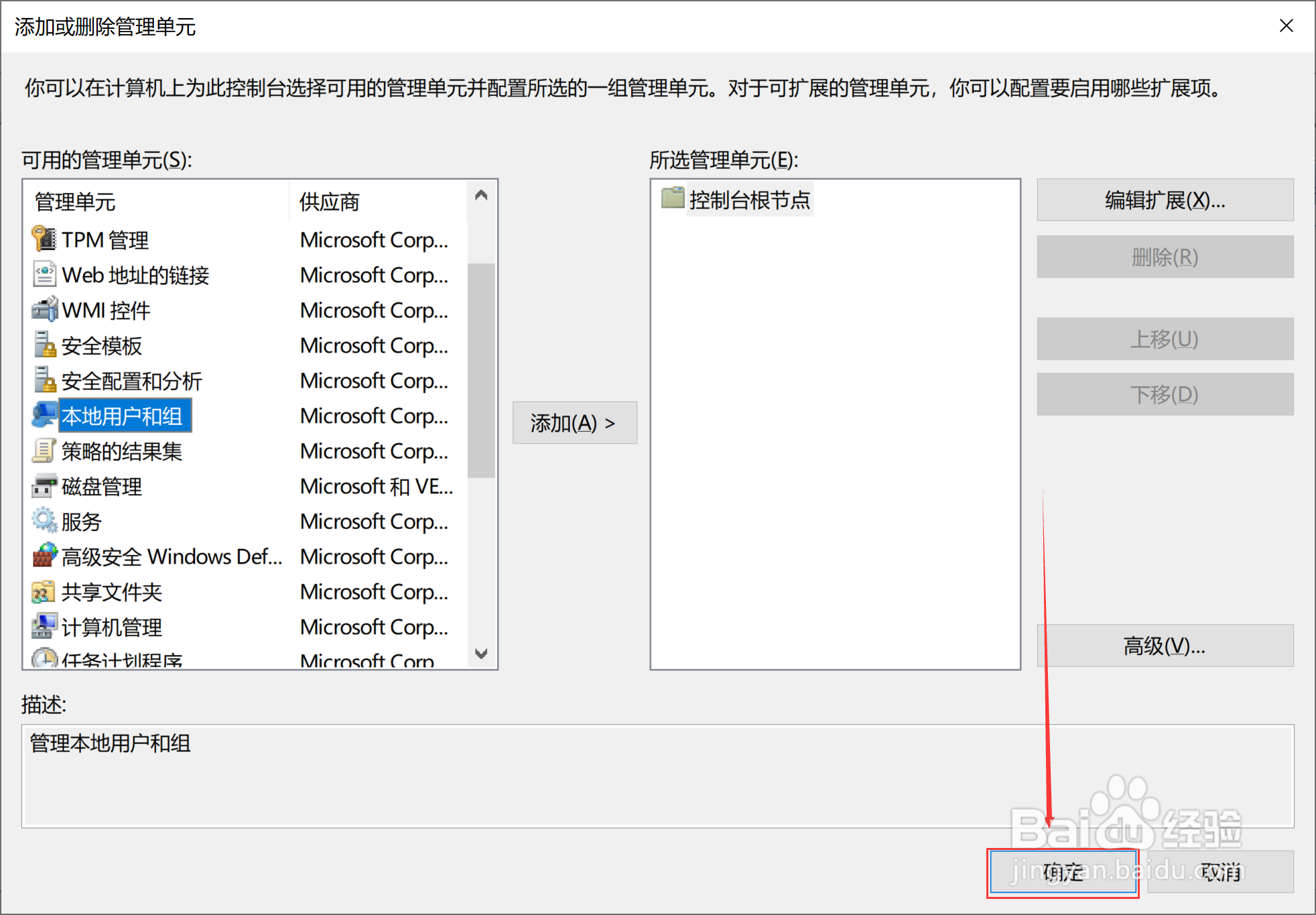Screen dimensions: 1316x915
Task: Select the TPM 管理 snap-in icon
Action: [x=44, y=239]
